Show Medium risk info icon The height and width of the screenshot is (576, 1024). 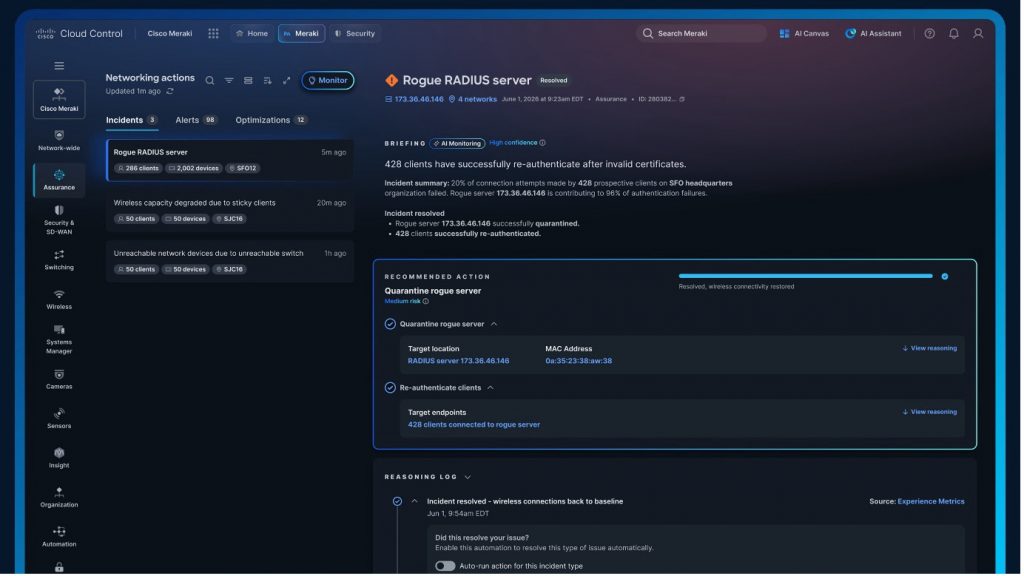point(426,302)
